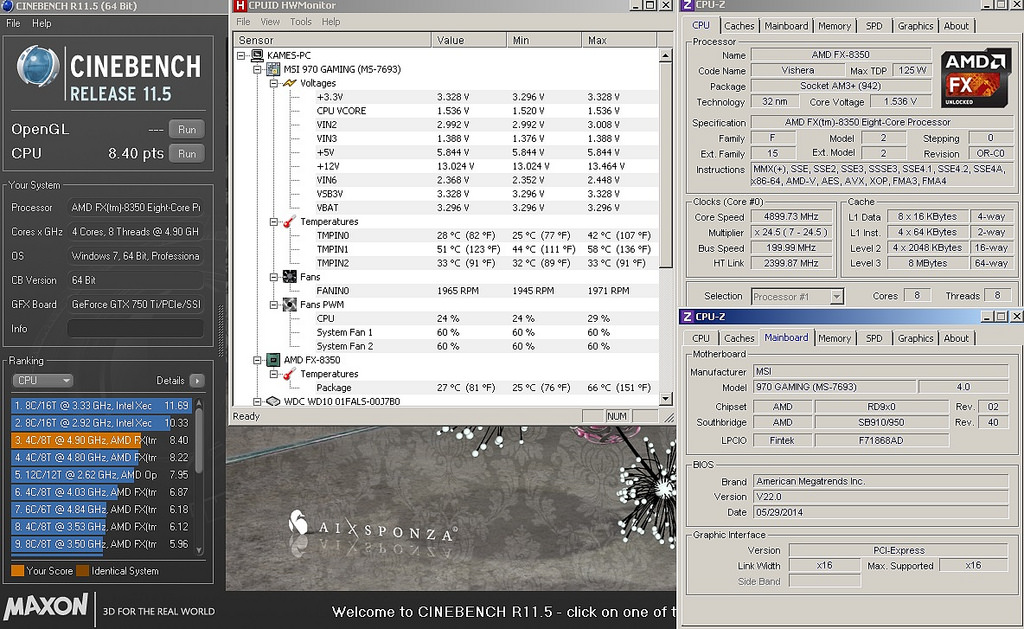Viewport: 1024px width, 629px height.
Task: Click the Details arrow button in Ranking
Action: pos(197,380)
